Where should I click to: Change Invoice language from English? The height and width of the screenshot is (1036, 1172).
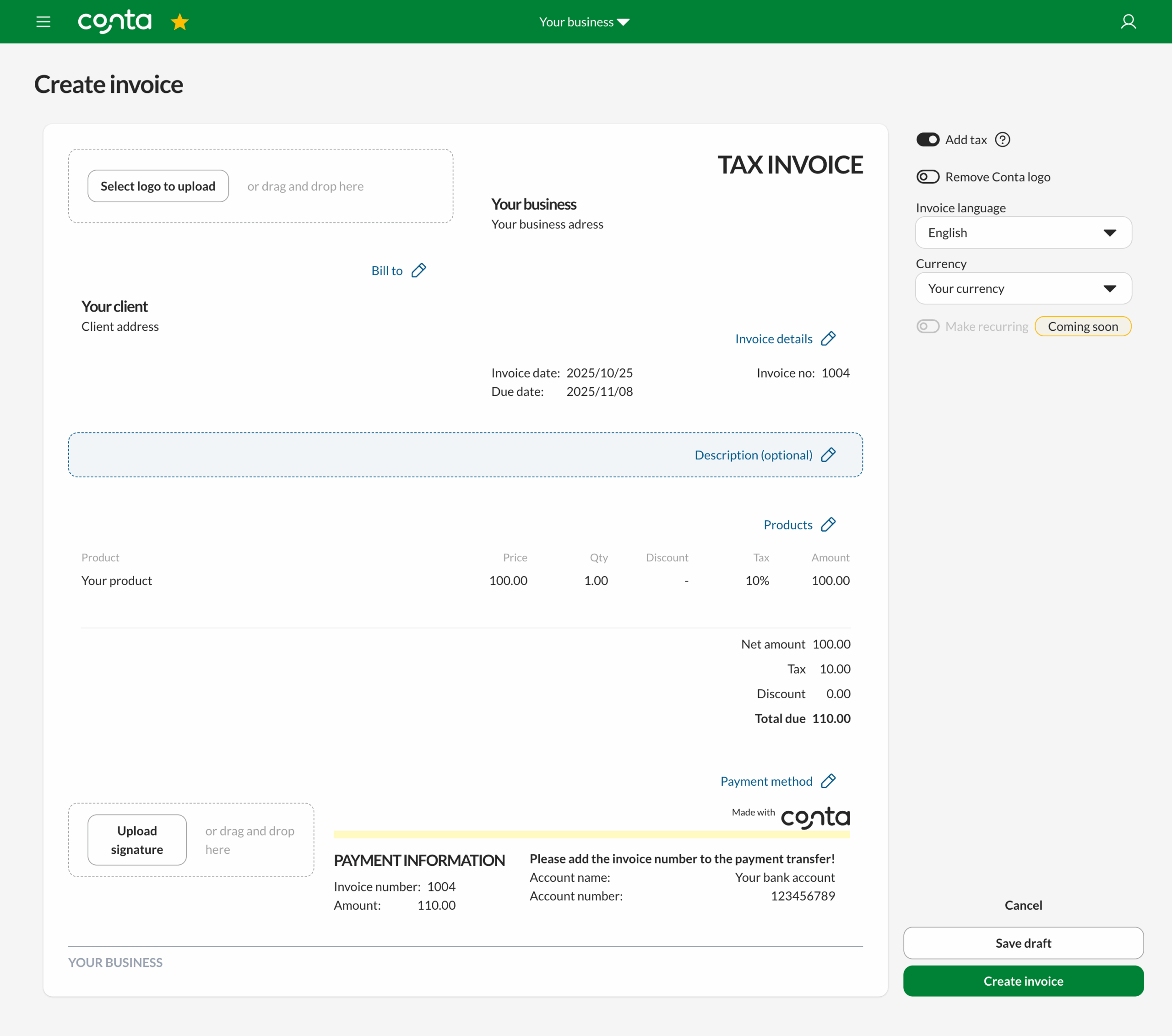coord(1023,232)
